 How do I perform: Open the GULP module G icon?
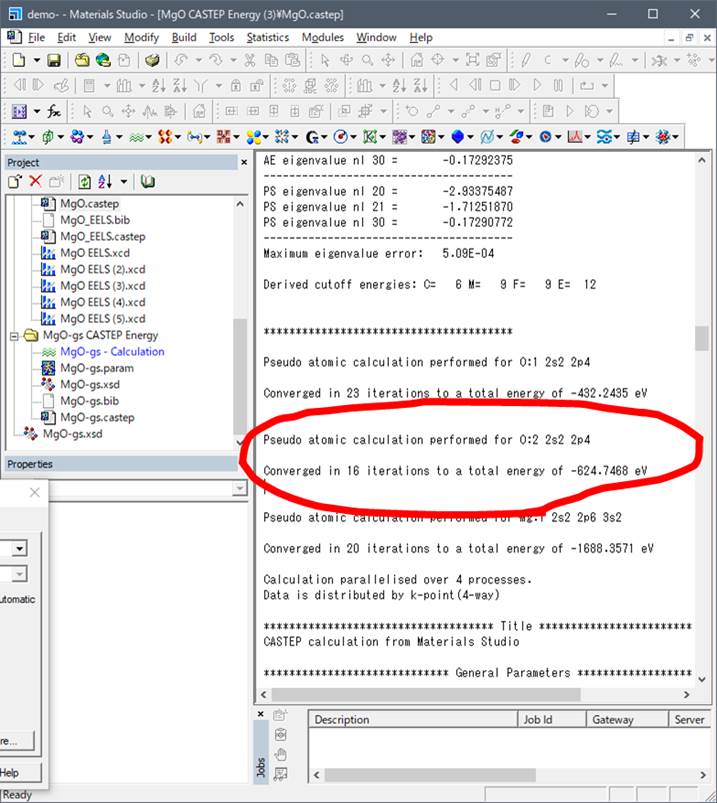pyautogui.click(x=312, y=137)
